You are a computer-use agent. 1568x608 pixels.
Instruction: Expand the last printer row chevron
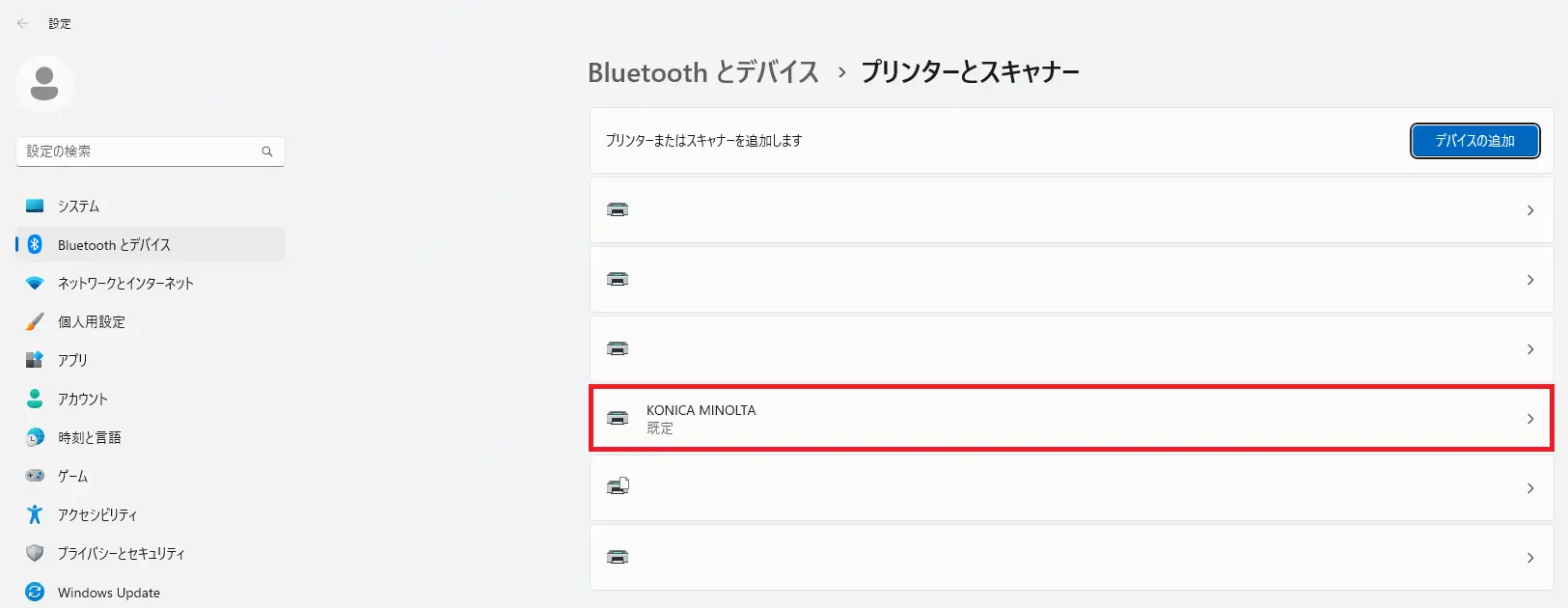[1530, 558]
